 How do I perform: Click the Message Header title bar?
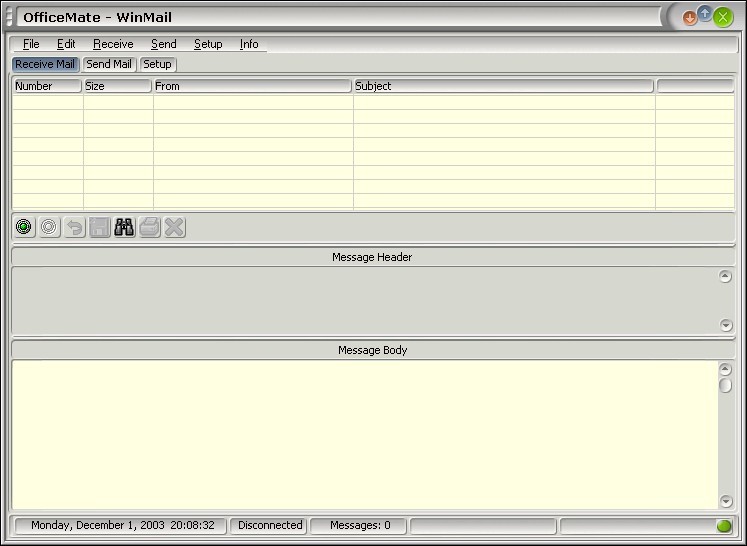click(374, 257)
